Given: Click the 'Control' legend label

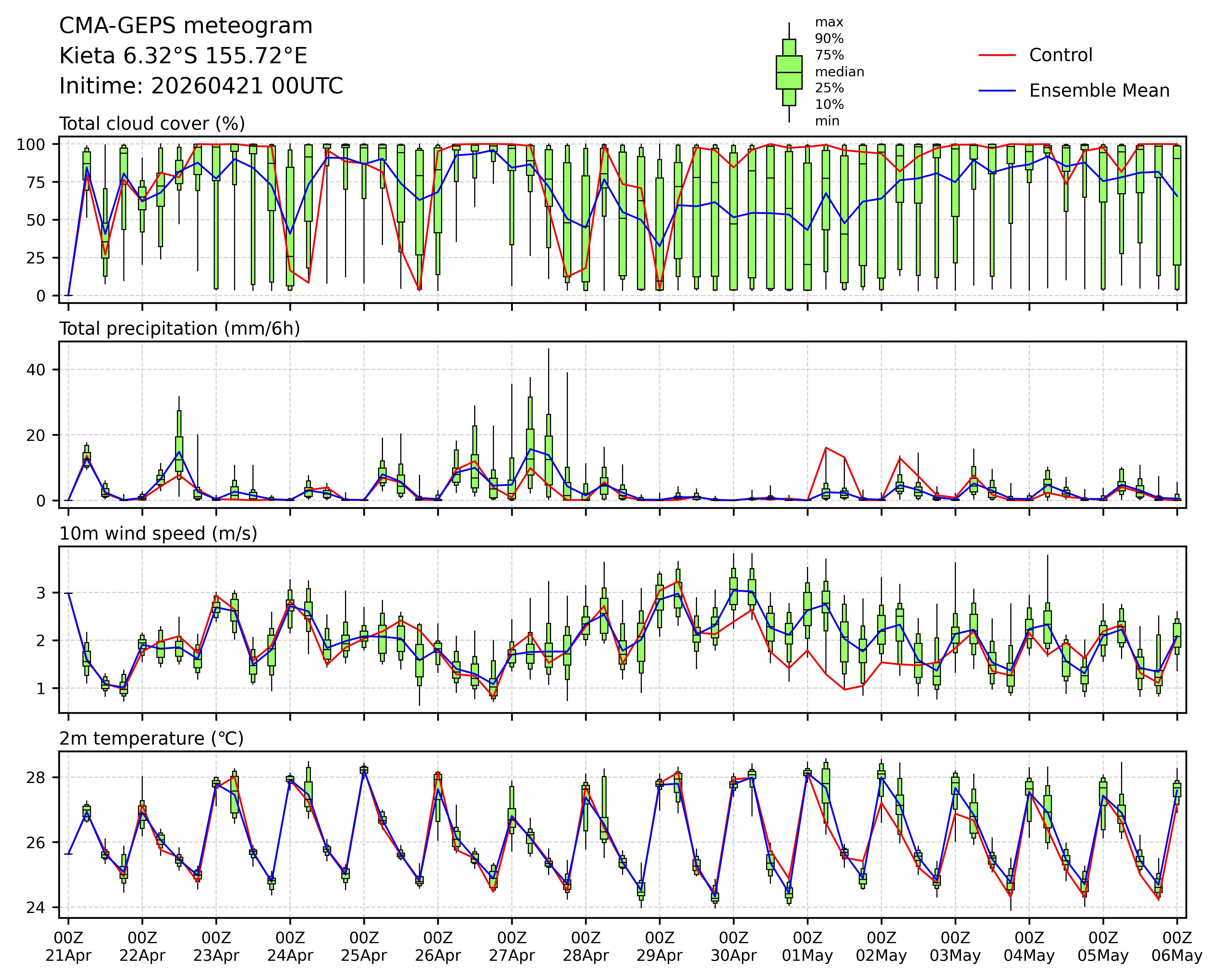Looking at the screenshot, I should (1061, 56).
